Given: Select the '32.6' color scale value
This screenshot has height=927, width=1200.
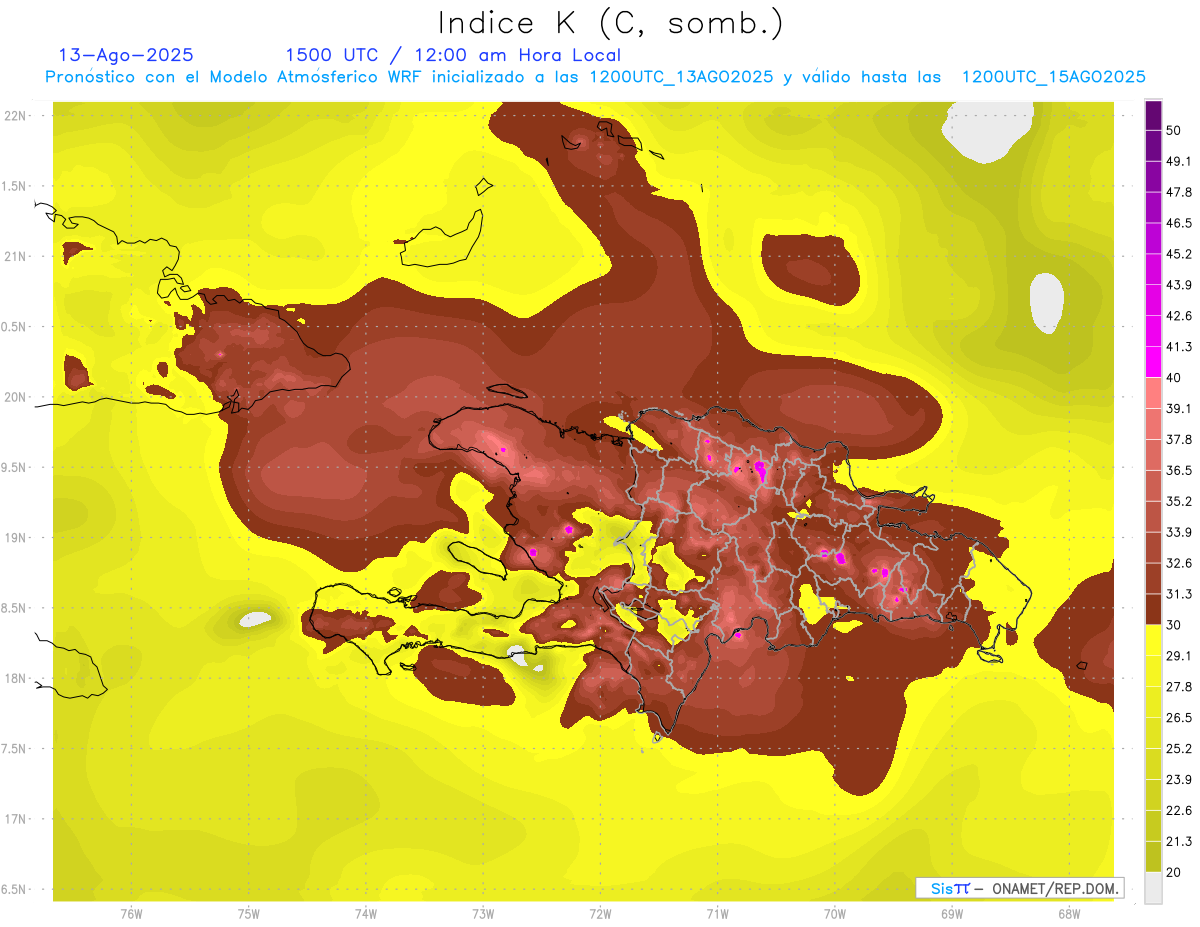Looking at the screenshot, I should 1178,563.
